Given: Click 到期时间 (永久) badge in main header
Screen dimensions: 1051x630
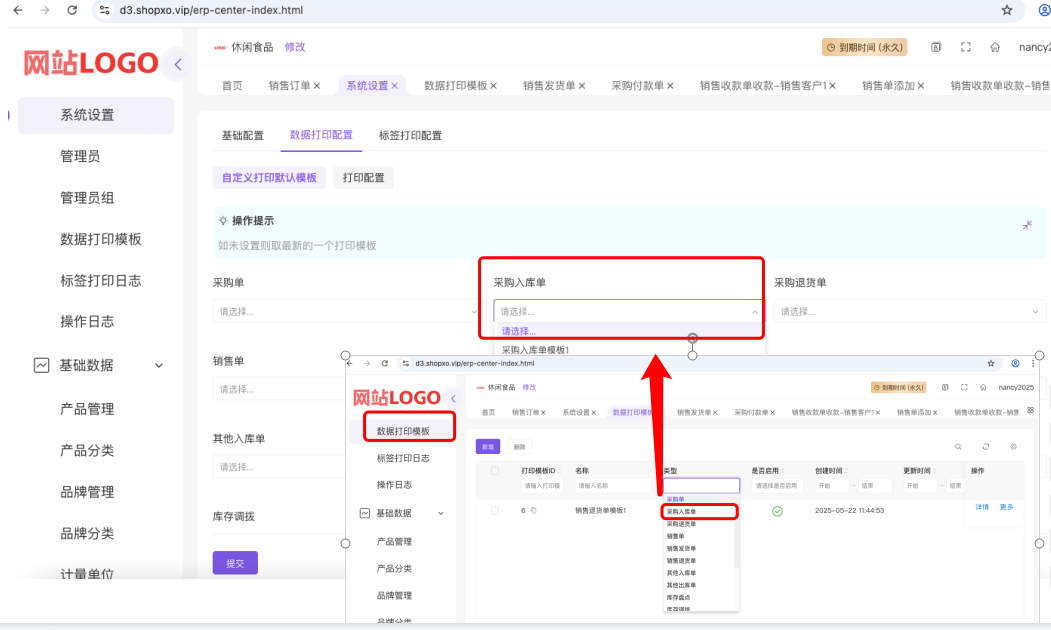Looking at the screenshot, I should click(865, 47).
